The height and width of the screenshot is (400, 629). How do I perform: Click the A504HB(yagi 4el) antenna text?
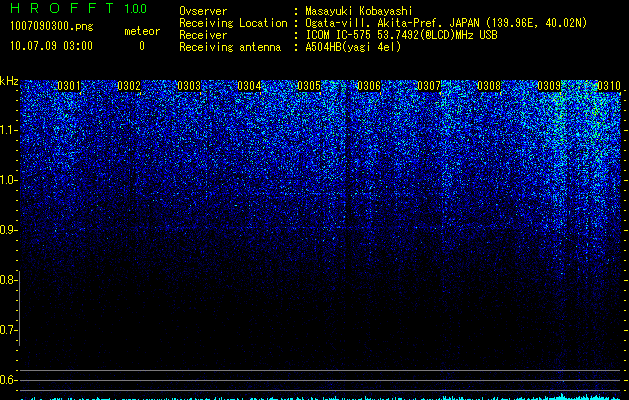pos(353,47)
